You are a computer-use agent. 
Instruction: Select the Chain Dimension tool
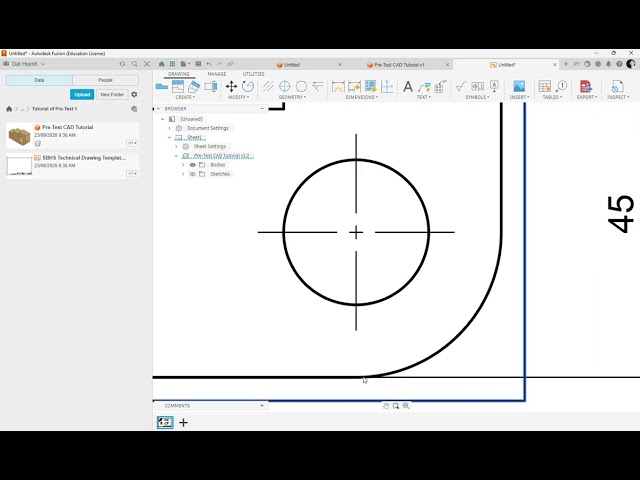pos(387,86)
